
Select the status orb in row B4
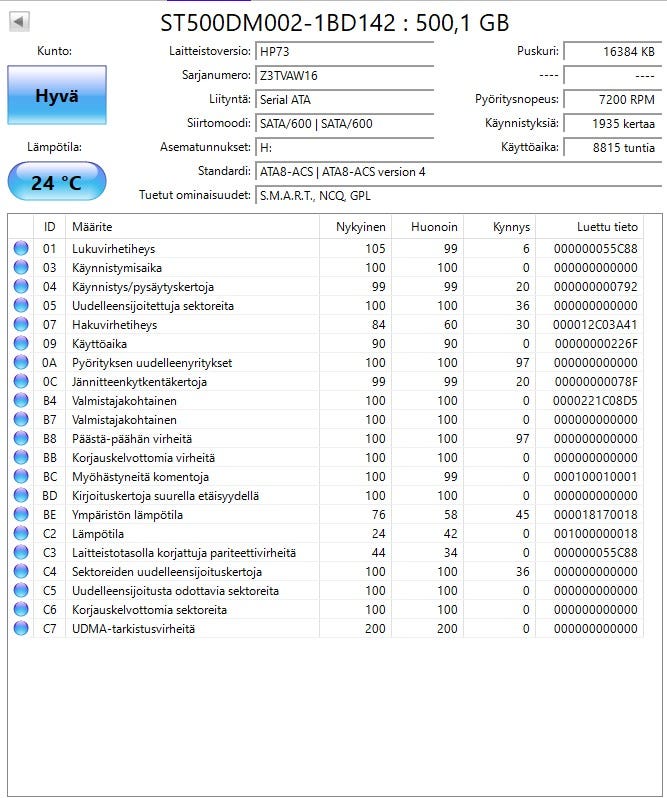coord(21,401)
